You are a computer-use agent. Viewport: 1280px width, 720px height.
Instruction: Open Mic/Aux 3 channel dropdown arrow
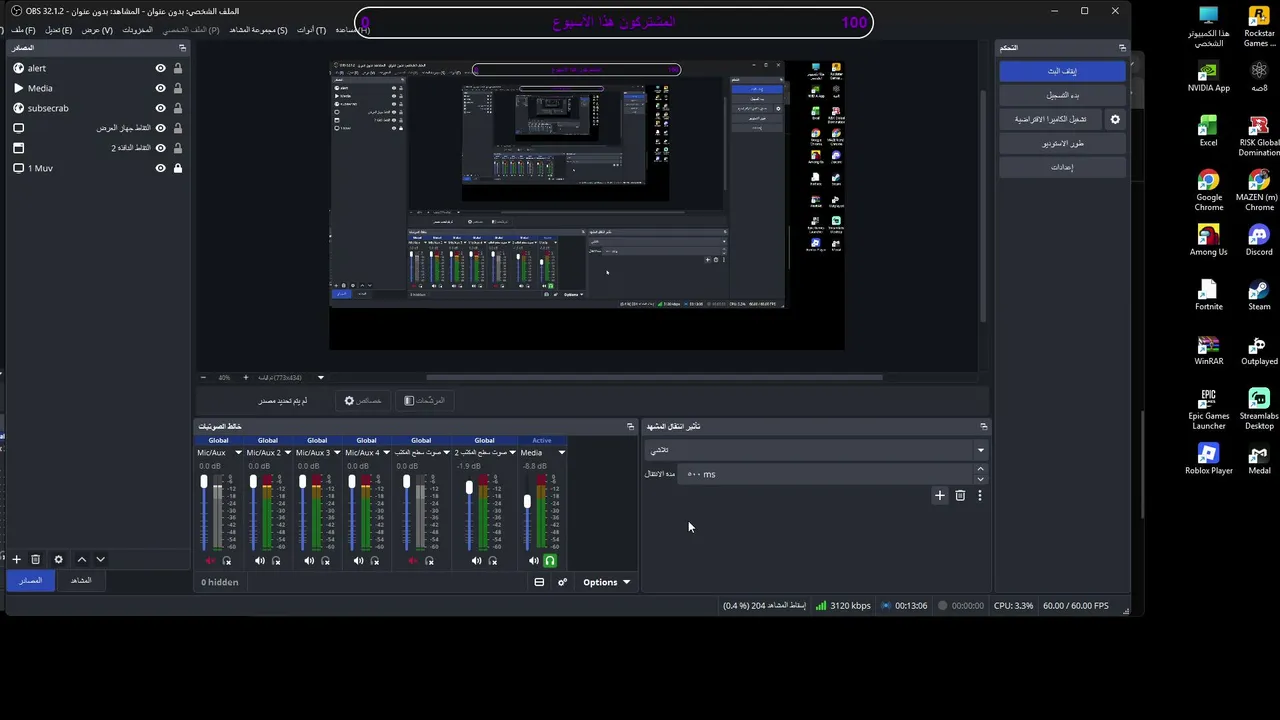click(336, 453)
